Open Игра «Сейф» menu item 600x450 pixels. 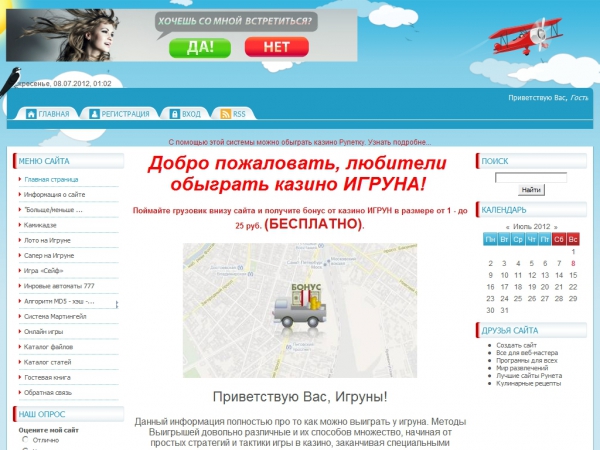click(43, 271)
